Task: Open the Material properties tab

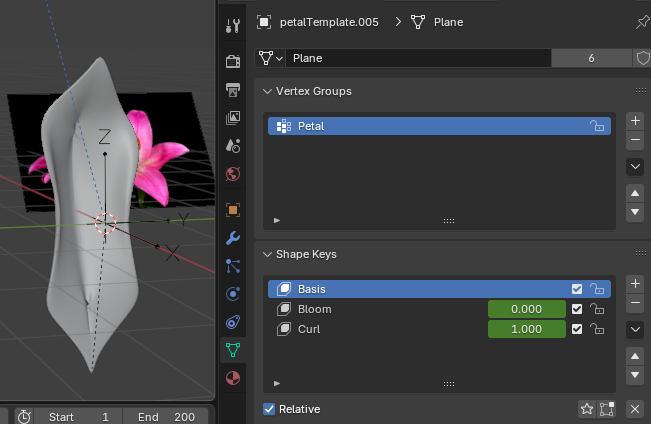Action: (233, 378)
